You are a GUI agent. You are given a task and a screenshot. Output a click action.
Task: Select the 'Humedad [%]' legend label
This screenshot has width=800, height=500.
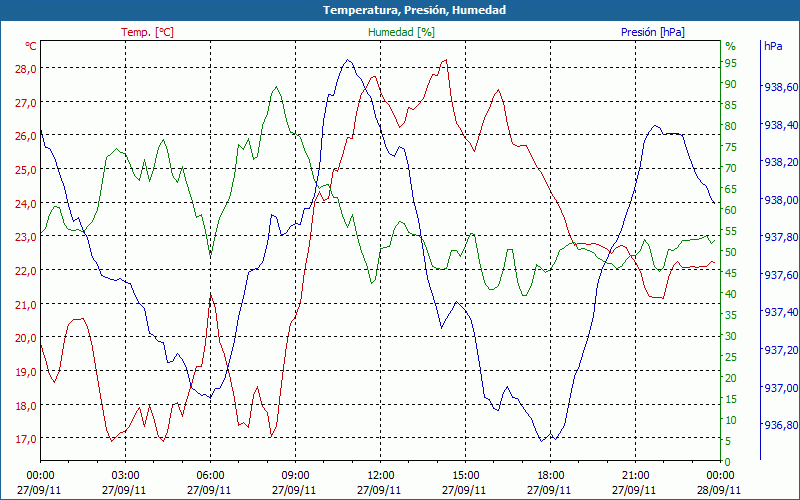(401, 32)
